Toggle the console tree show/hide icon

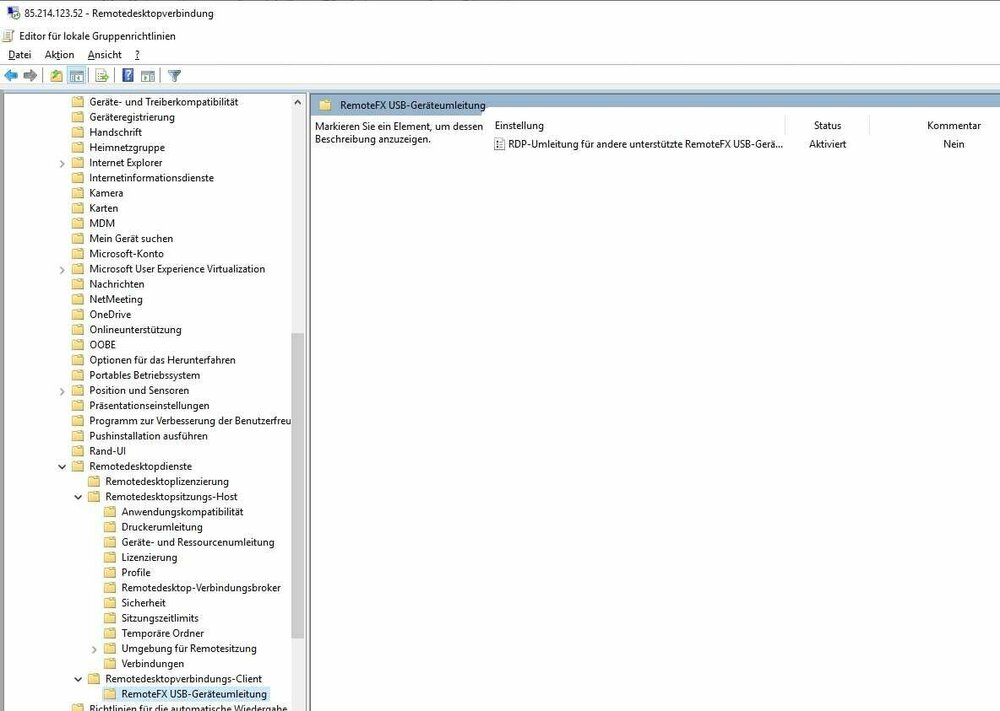(76, 75)
